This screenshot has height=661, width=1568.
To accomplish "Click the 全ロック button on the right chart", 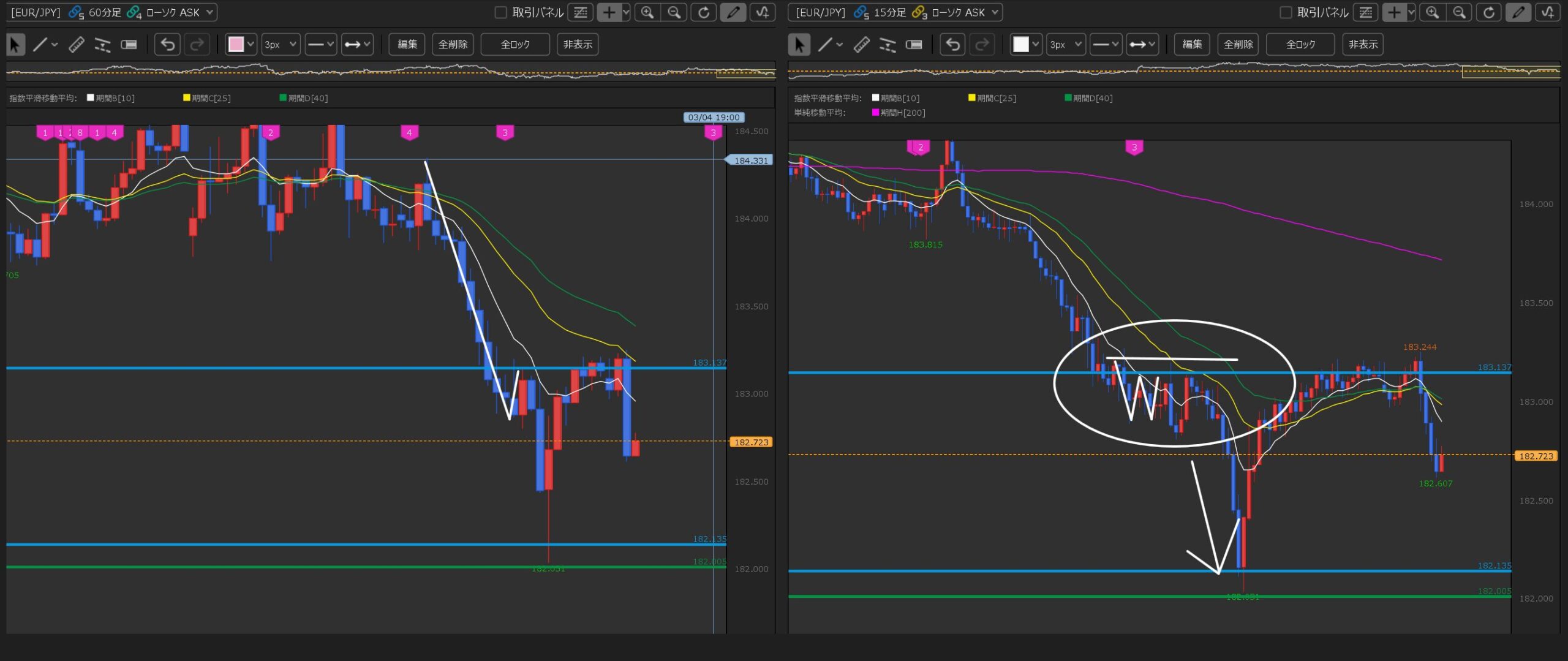I will pos(1300,44).
